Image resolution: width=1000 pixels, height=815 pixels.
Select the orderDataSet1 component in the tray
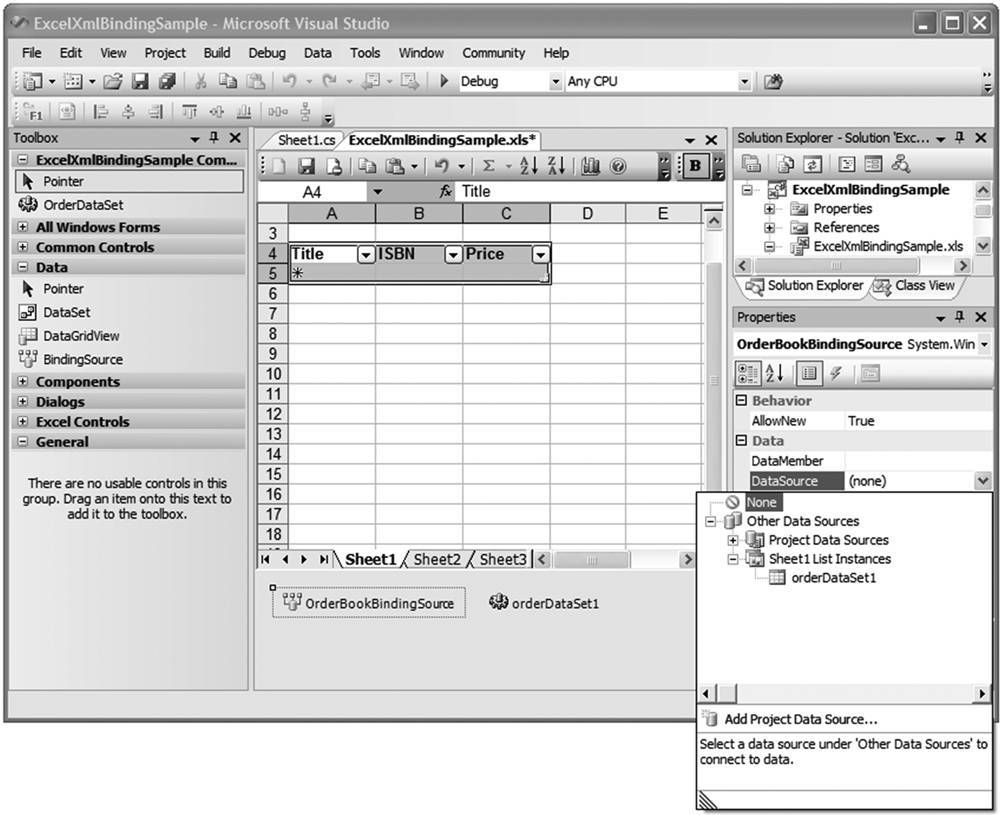pos(544,603)
